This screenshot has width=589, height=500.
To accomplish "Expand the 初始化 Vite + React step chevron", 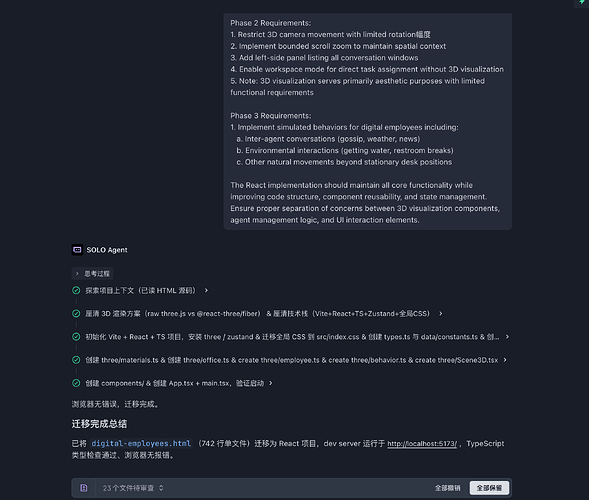I will click(507, 337).
